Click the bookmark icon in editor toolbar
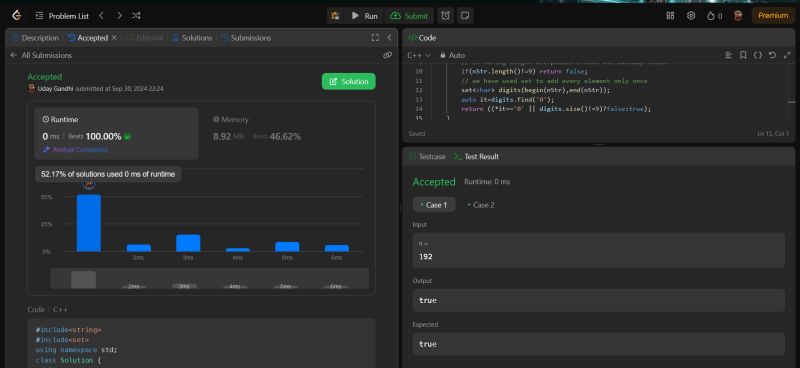800x368 pixels. click(743, 55)
